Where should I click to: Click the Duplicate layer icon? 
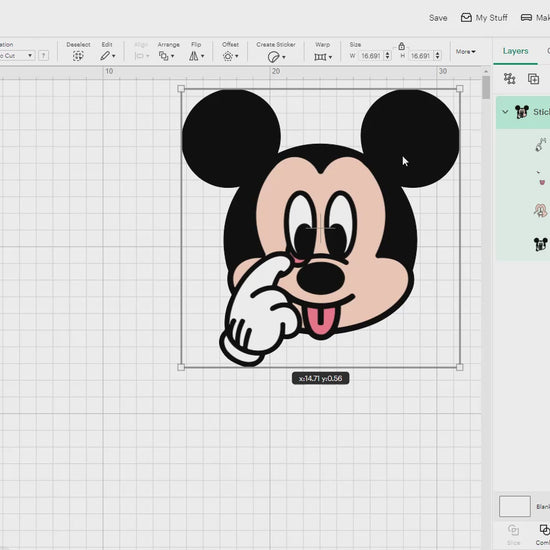tap(534, 79)
